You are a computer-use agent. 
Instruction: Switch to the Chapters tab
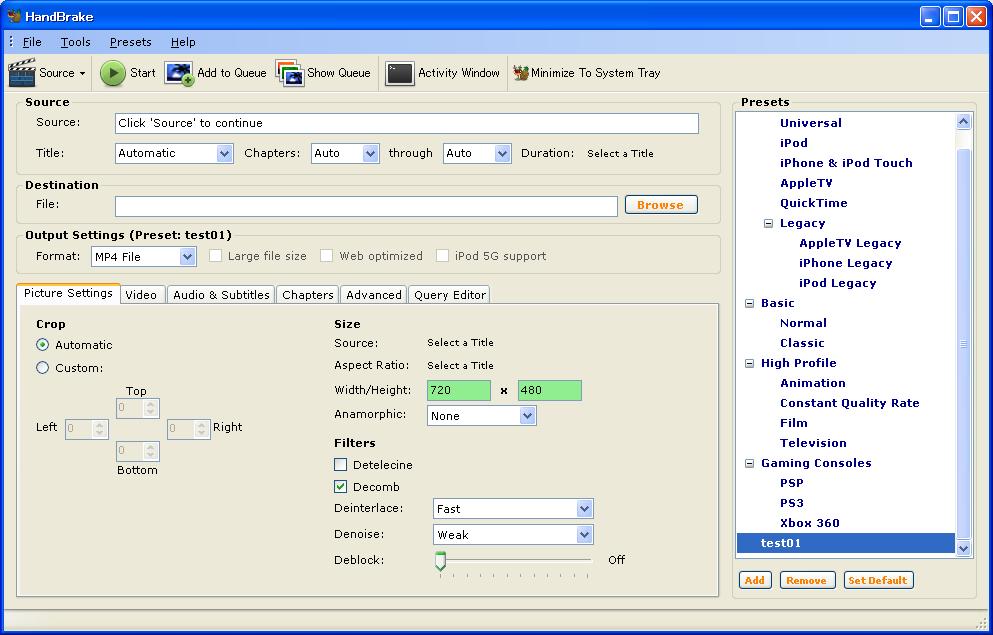click(x=308, y=294)
